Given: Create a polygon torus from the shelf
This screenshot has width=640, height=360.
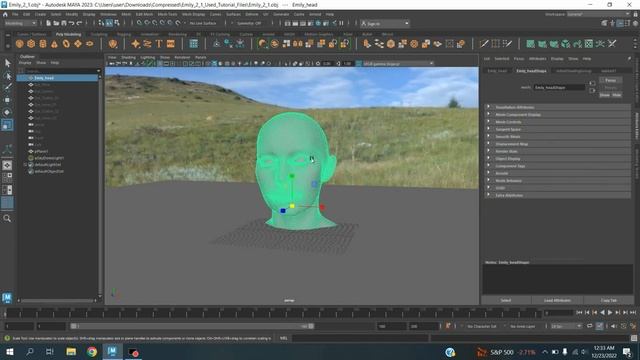Looking at the screenshot, I should point(66,44).
